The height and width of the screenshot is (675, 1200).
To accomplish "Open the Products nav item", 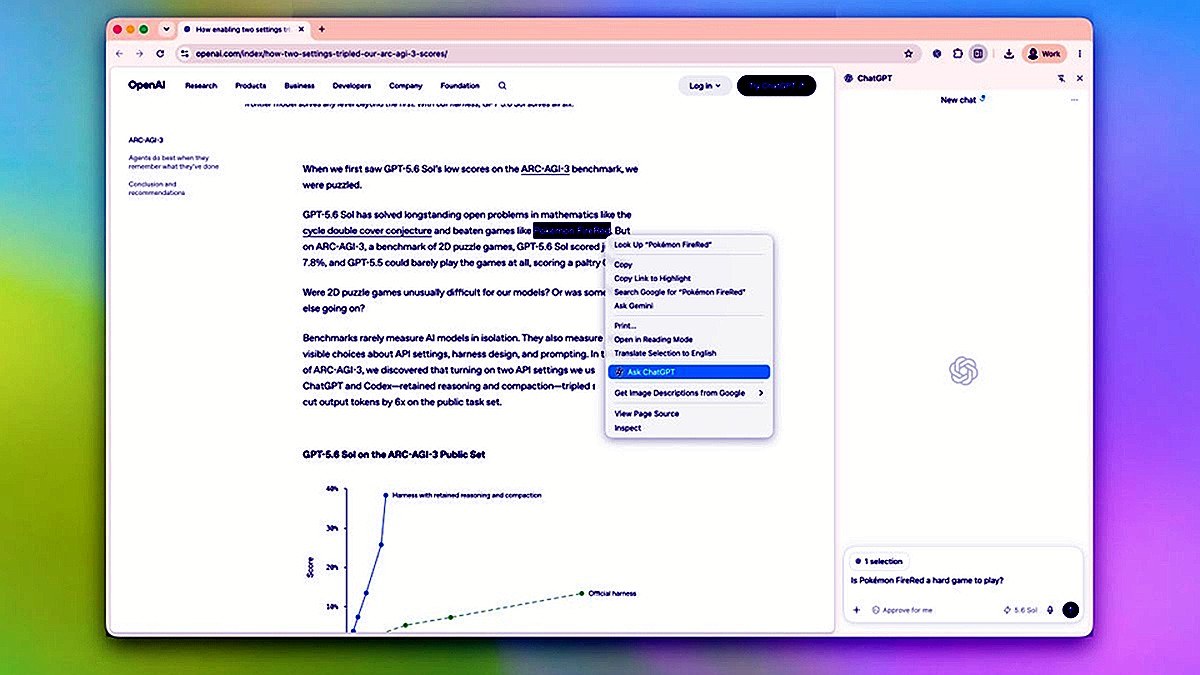I will (250, 86).
